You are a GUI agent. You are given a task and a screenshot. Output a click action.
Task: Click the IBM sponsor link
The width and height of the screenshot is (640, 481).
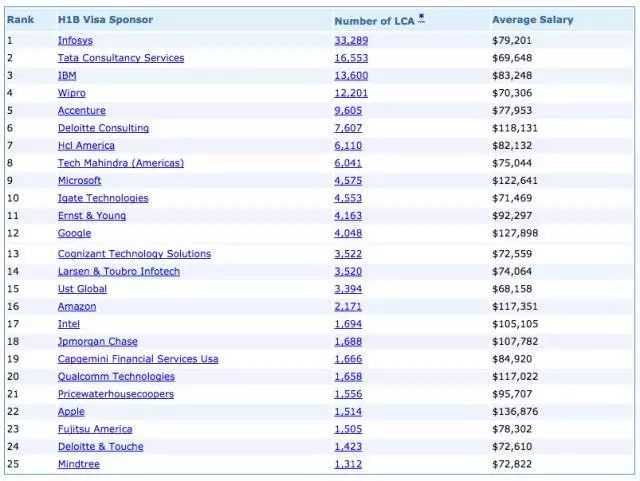pos(67,76)
